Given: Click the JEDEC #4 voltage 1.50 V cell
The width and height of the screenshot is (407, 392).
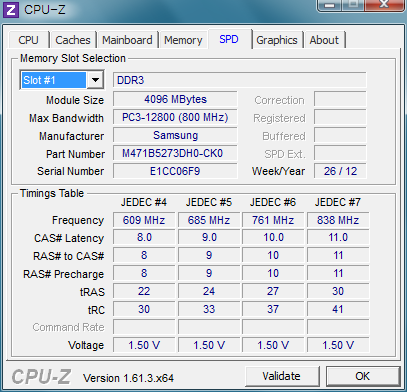Looking at the screenshot, I should [144, 345].
